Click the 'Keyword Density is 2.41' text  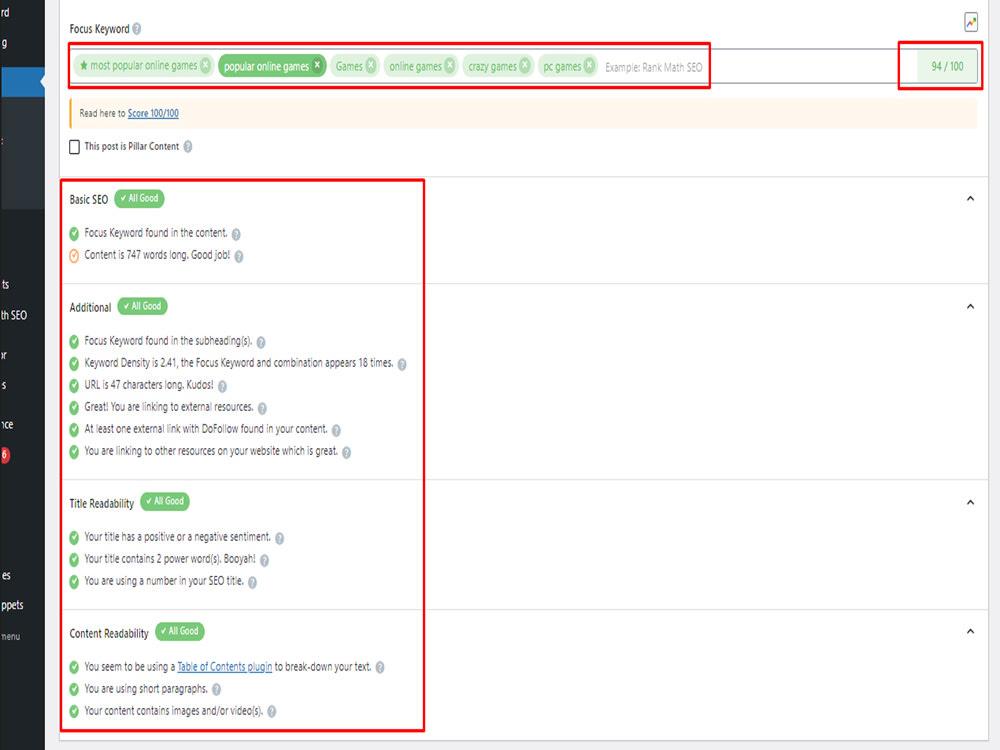pos(239,363)
